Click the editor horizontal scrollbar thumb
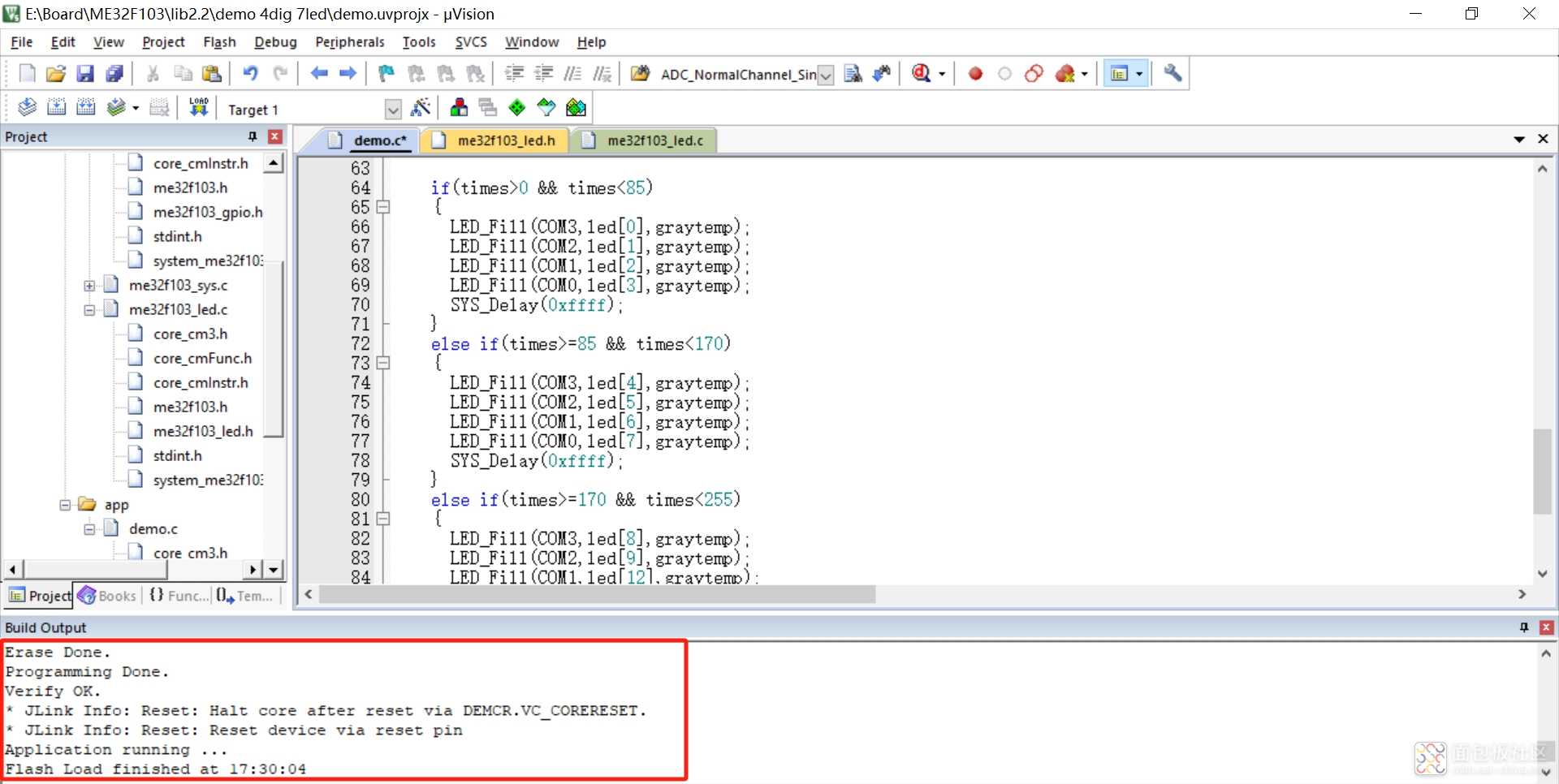 [x=597, y=595]
